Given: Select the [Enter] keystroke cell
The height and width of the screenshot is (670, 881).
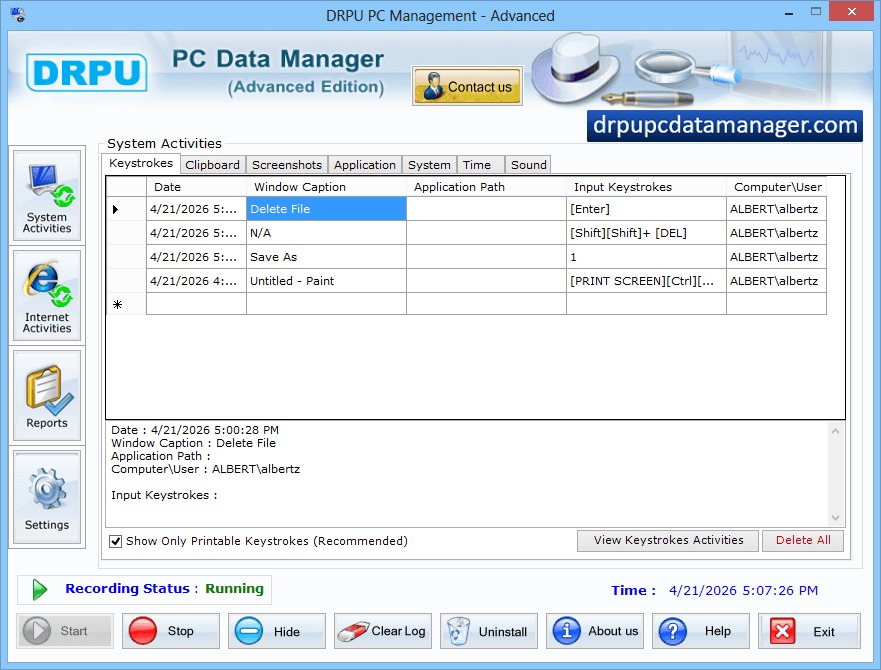Looking at the screenshot, I should point(646,209).
